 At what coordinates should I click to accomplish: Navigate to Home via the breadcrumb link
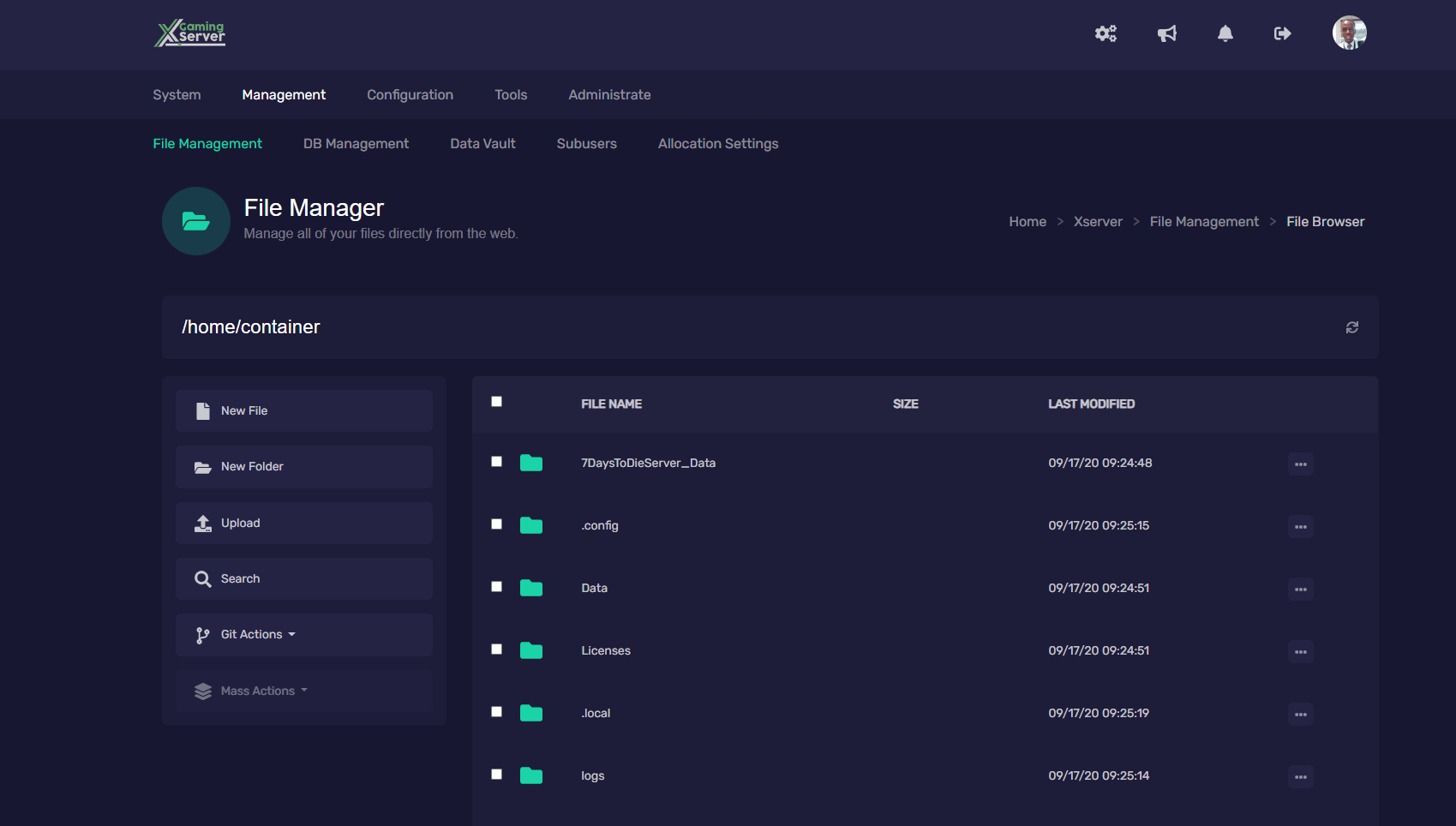click(1028, 221)
